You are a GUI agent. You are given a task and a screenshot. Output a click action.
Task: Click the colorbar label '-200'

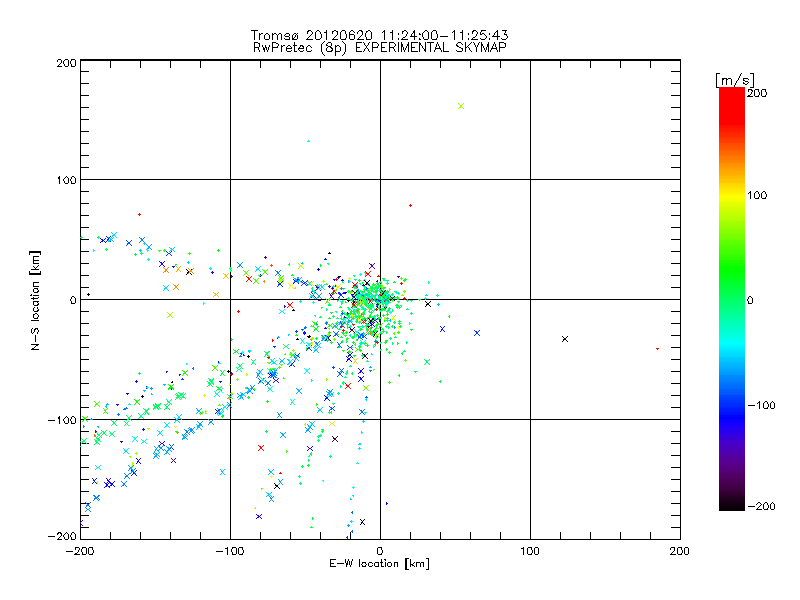tap(761, 506)
